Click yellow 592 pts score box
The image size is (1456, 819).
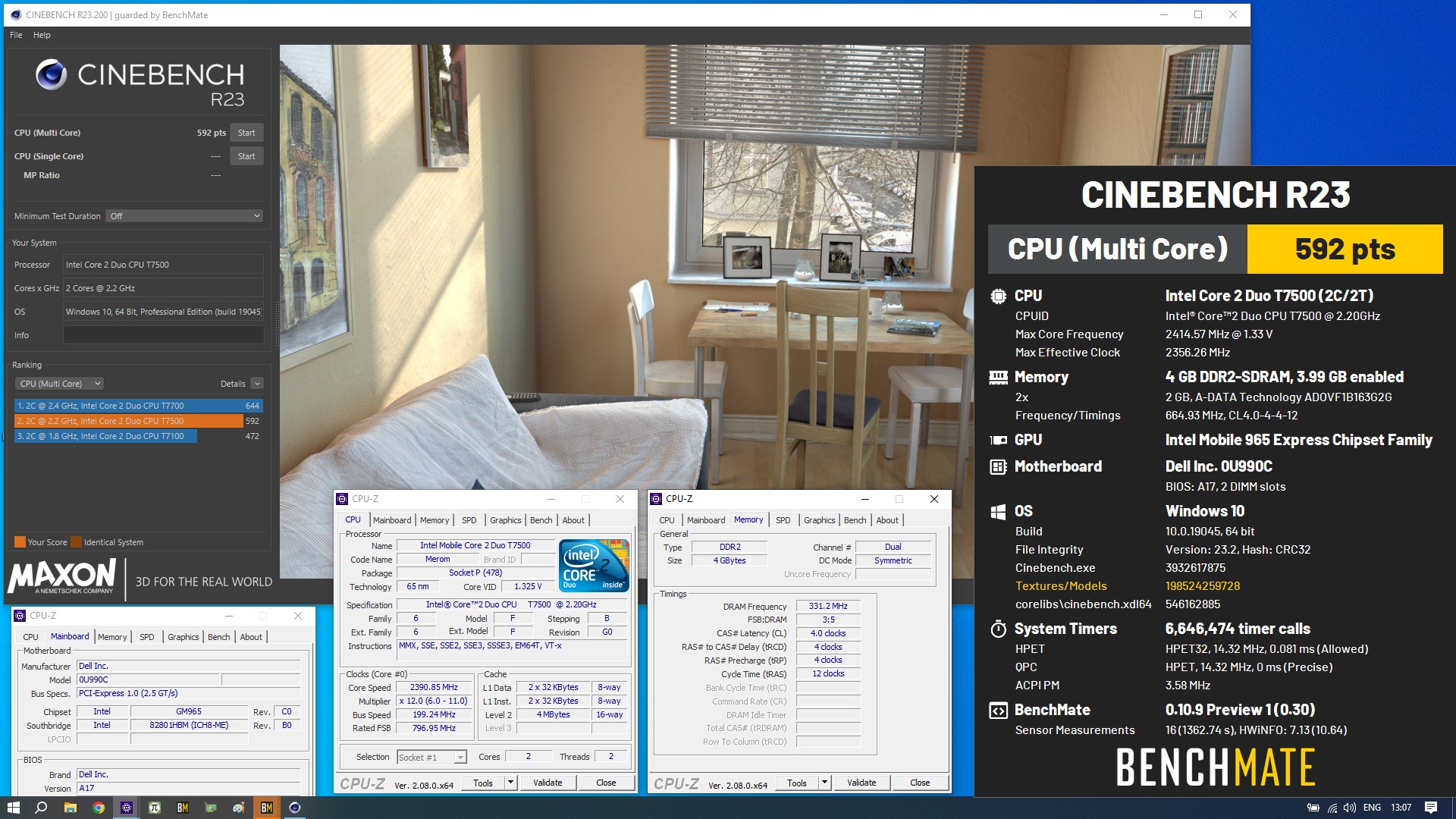click(1345, 249)
